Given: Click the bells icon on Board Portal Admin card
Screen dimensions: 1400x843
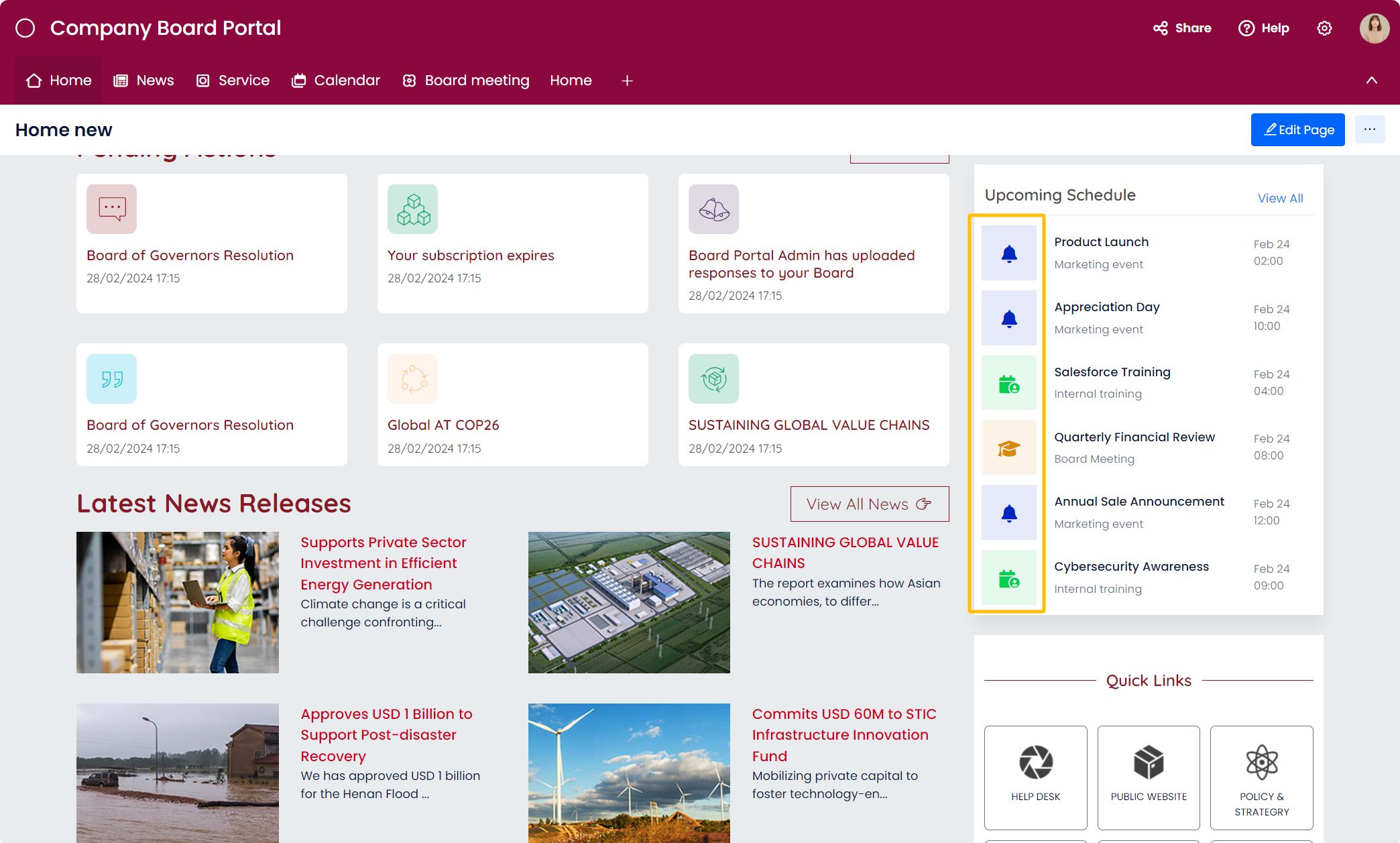Looking at the screenshot, I should click(x=713, y=209).
